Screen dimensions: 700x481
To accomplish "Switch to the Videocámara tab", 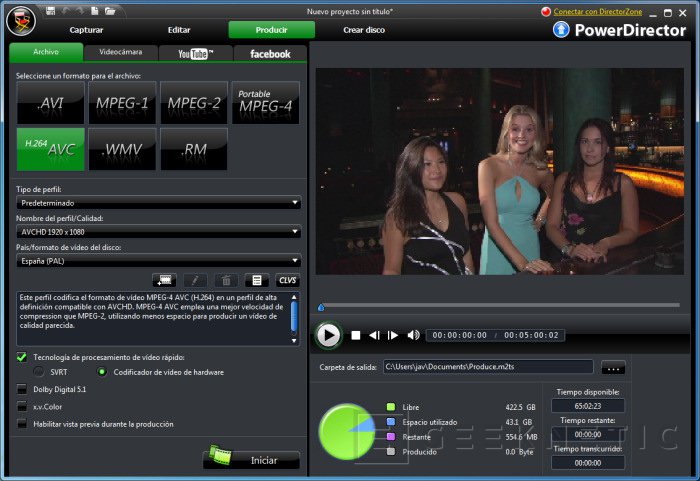I will coord(121,52).
